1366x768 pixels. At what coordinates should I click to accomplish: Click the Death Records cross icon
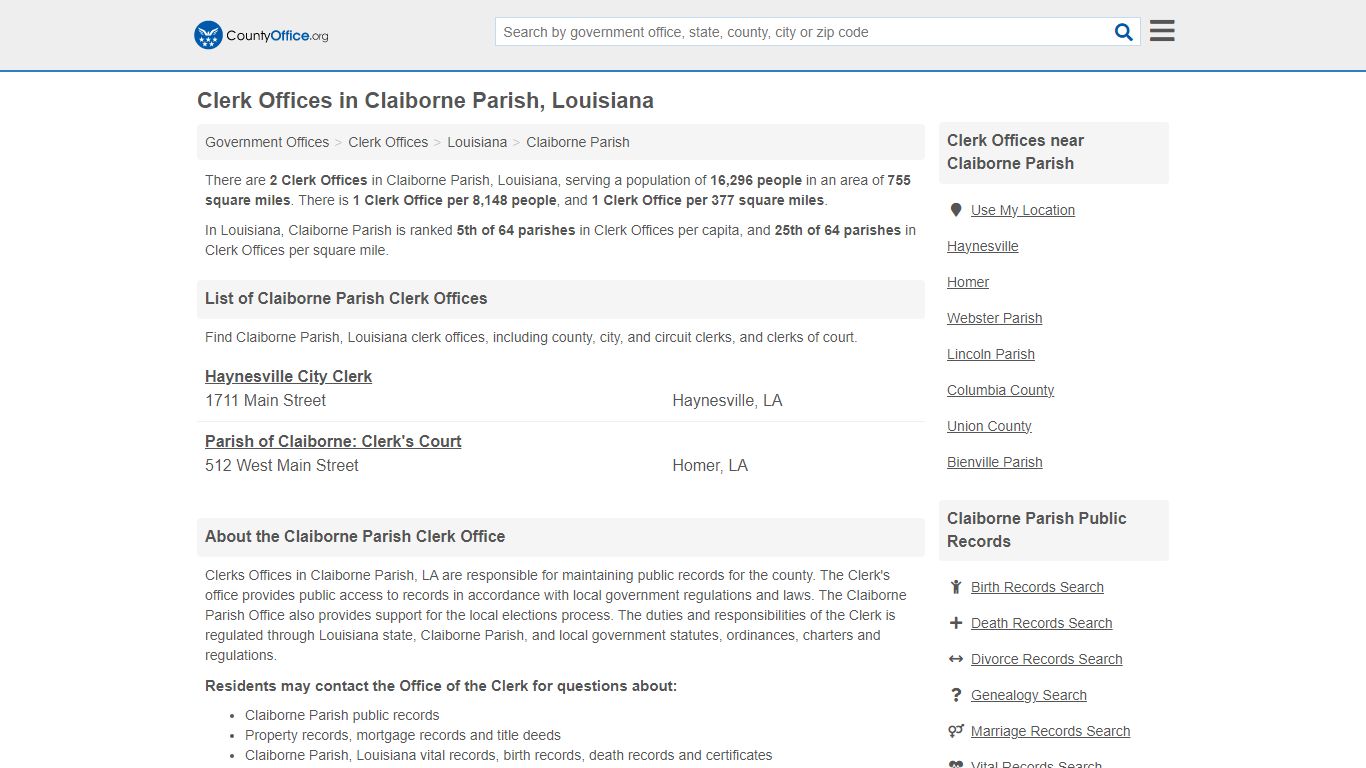pos(956,623)
